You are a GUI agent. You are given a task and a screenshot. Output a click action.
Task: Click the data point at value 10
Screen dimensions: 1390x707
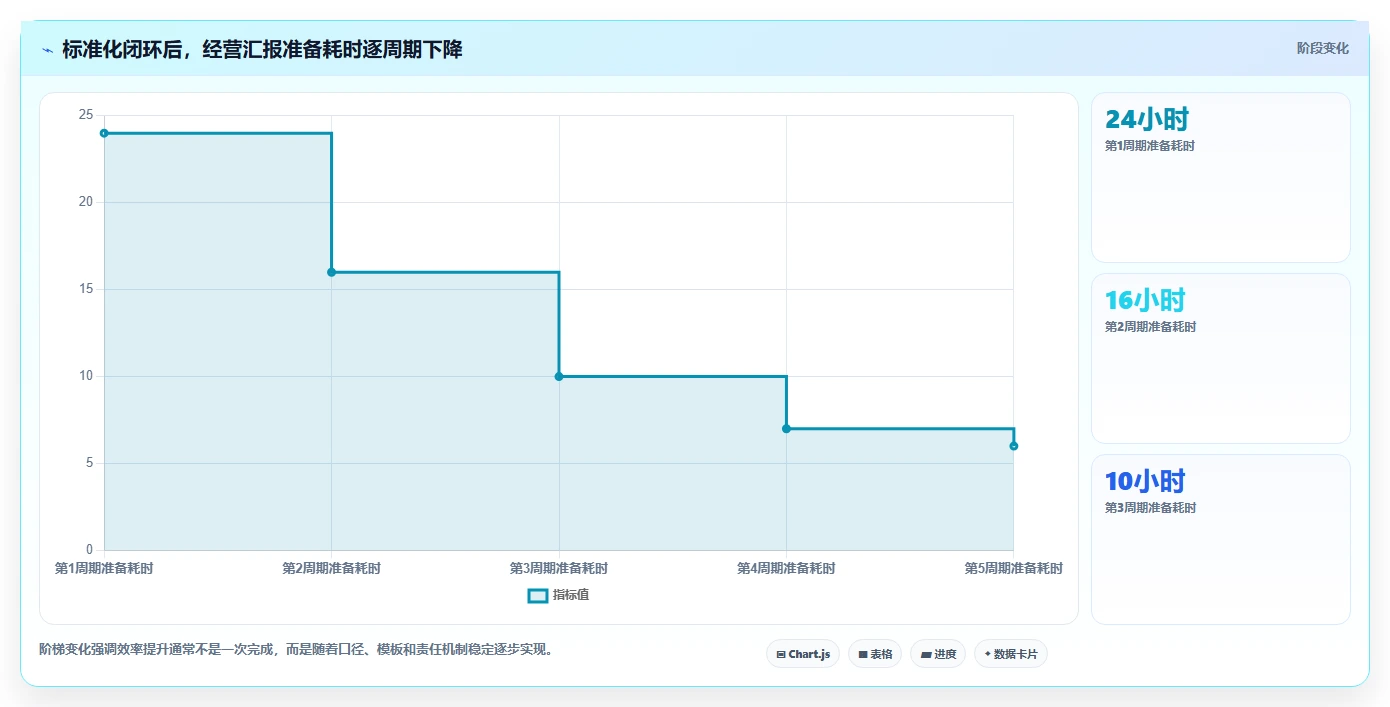pos(559,376)
